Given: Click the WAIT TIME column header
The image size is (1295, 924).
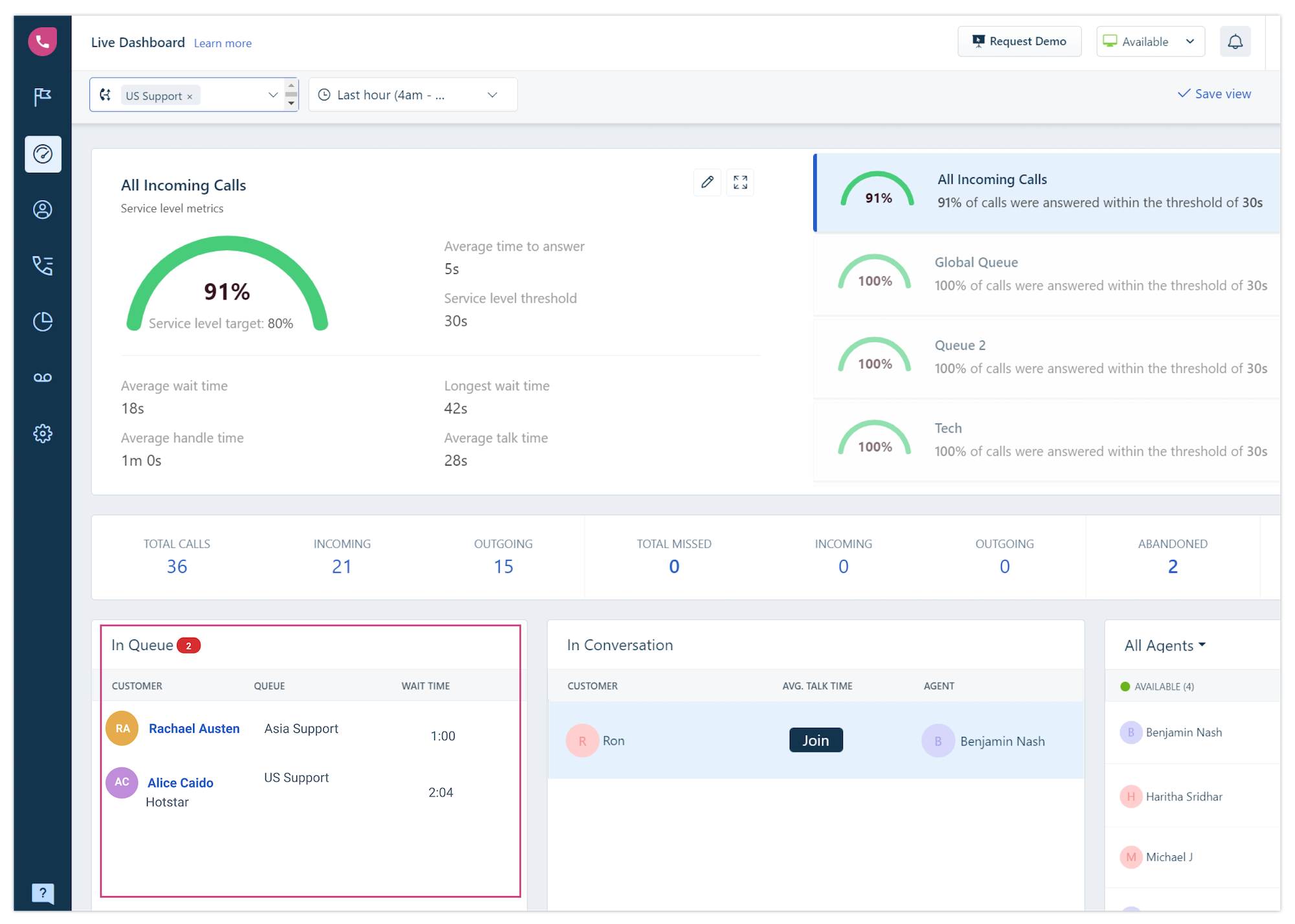Looking at the screenshot, I should coord(425,686).
